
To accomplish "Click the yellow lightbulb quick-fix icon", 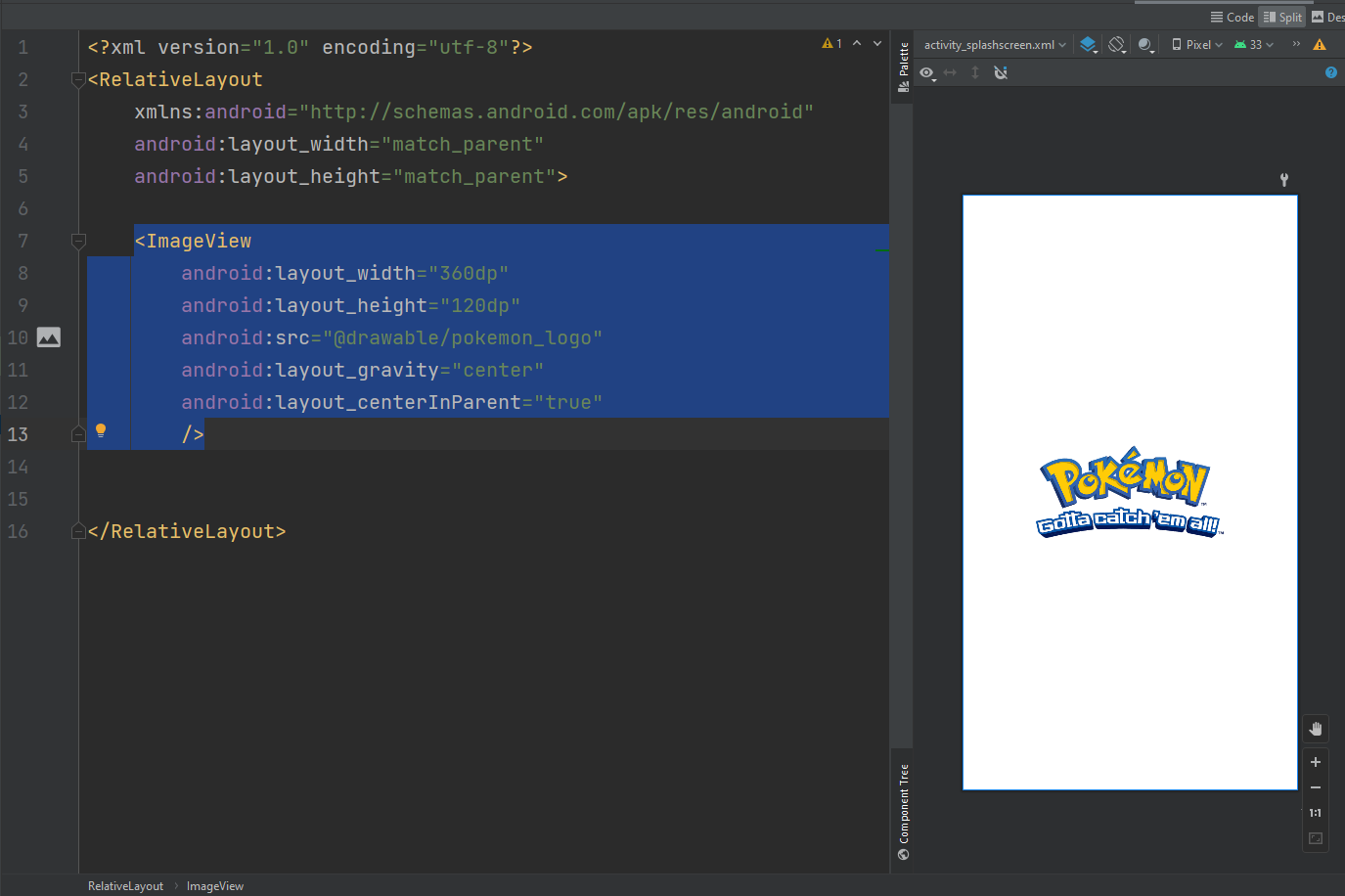I will tap(100, 430).
